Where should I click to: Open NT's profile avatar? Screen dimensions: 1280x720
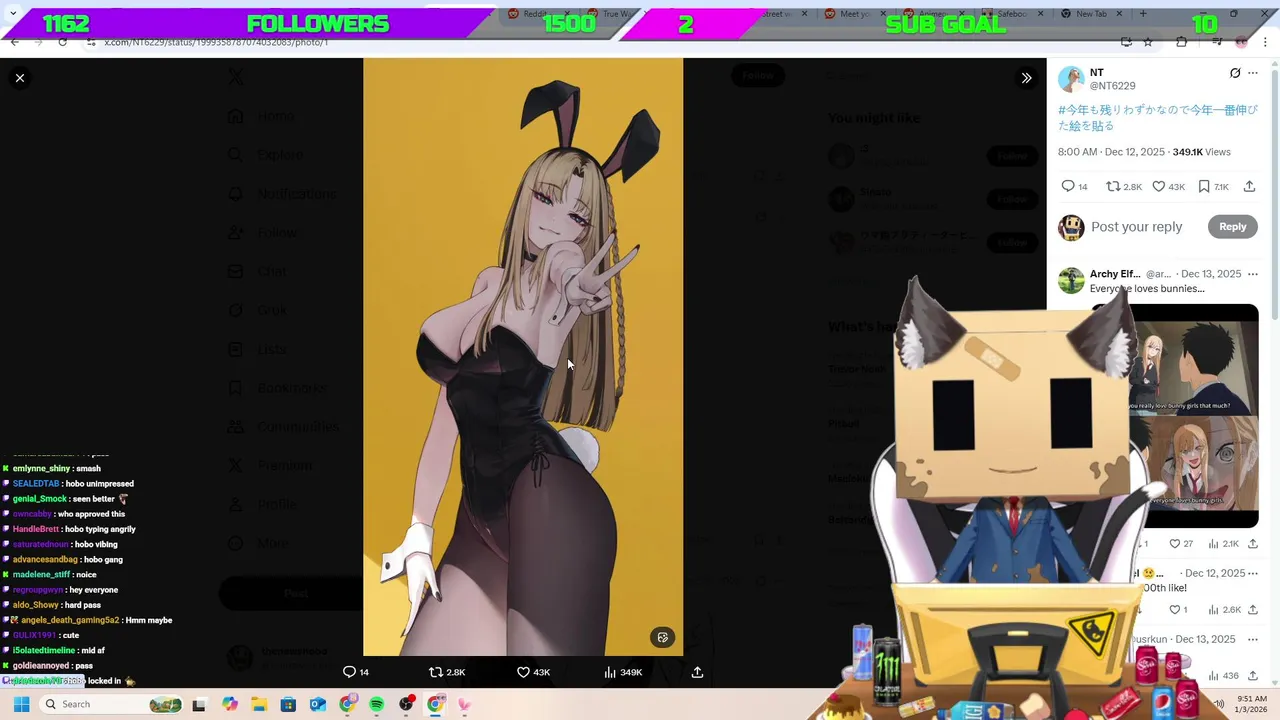(x=1071, y=79)
